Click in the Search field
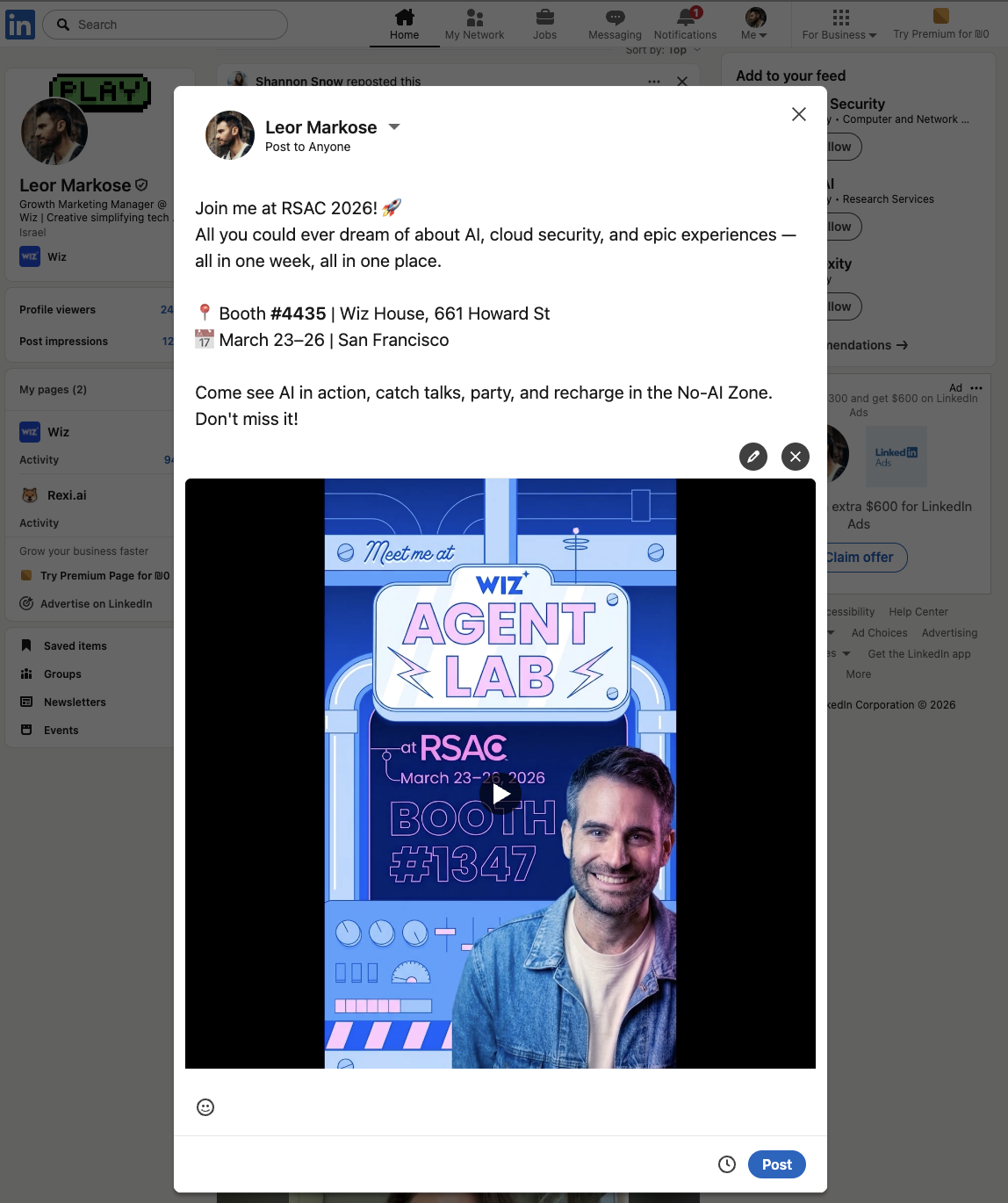The height and width of the screenshot is (1203, 1008). 165,25
